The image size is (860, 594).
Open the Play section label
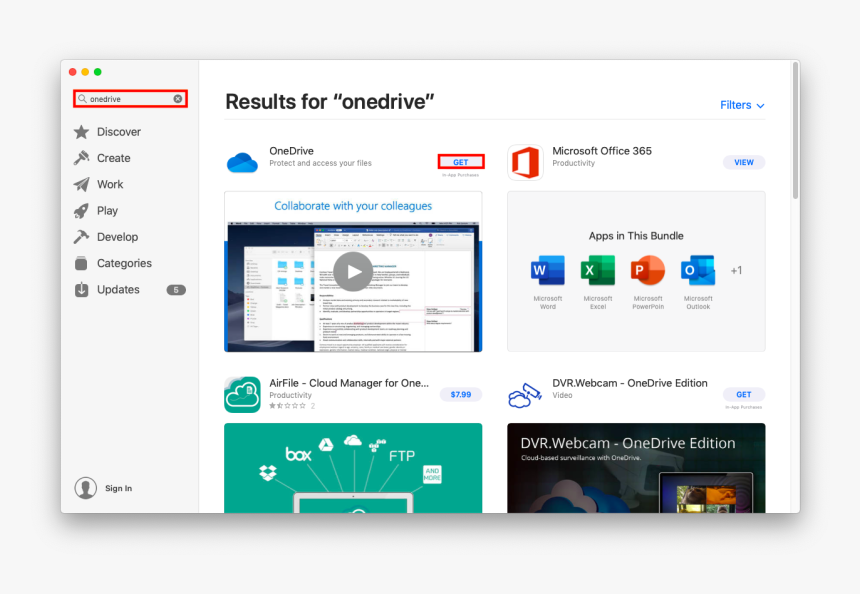click(x=108, y=211)
